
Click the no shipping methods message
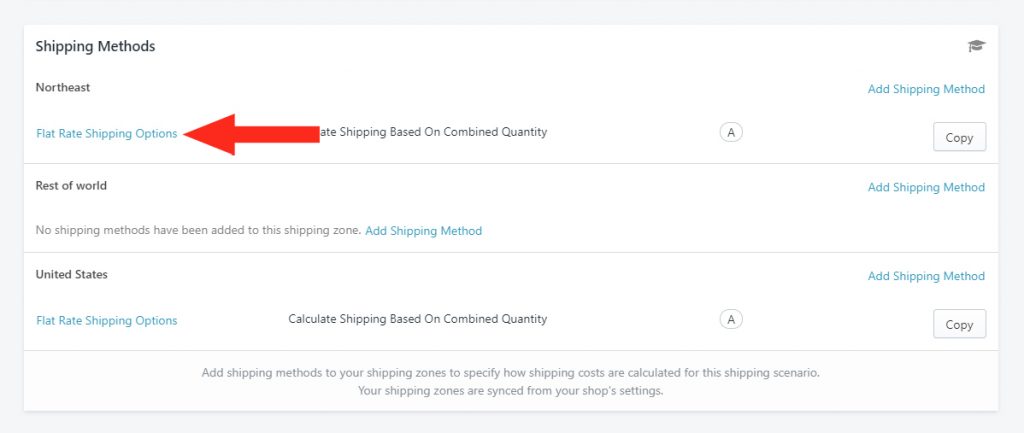198,231
